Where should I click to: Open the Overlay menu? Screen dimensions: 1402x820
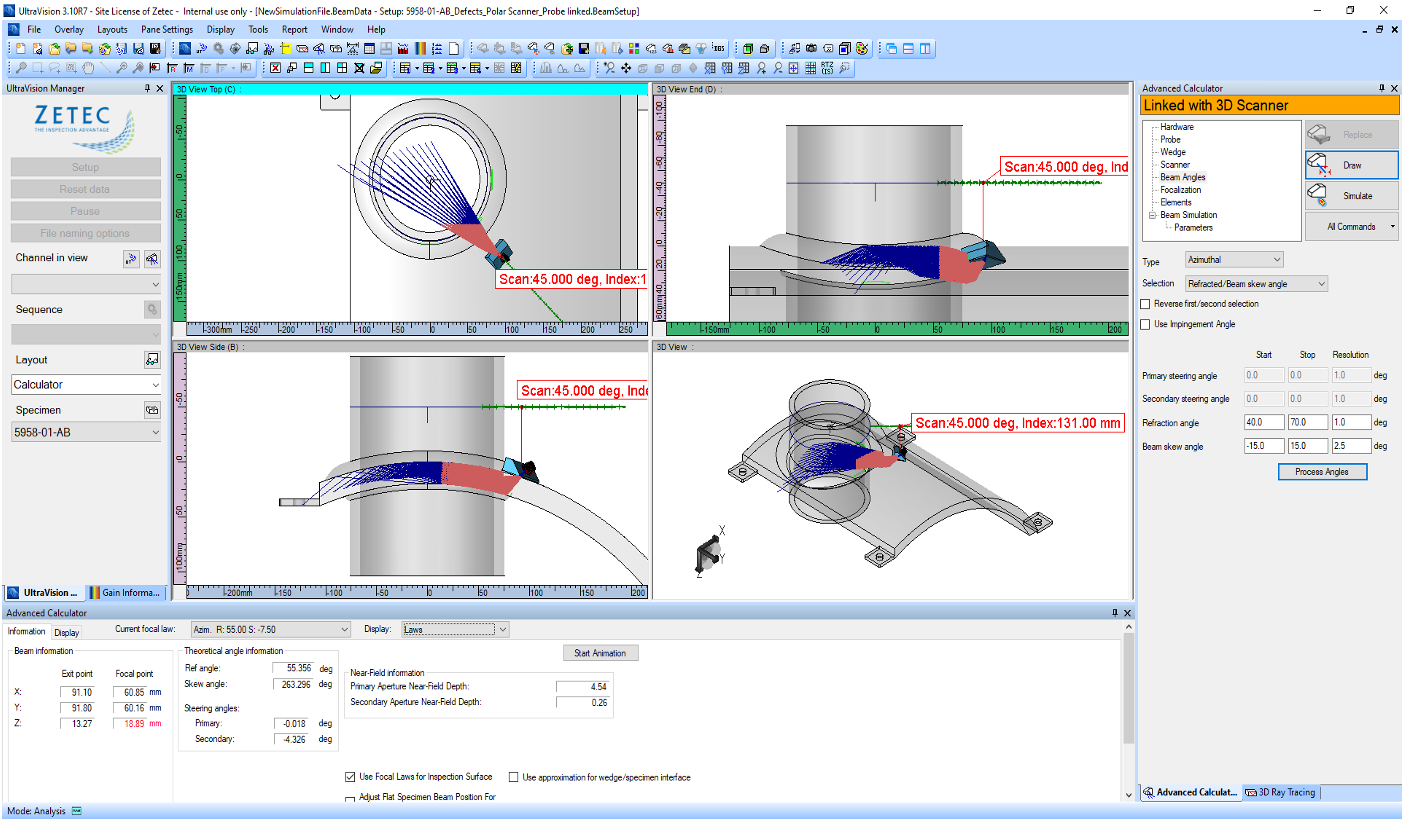(69, 29)
